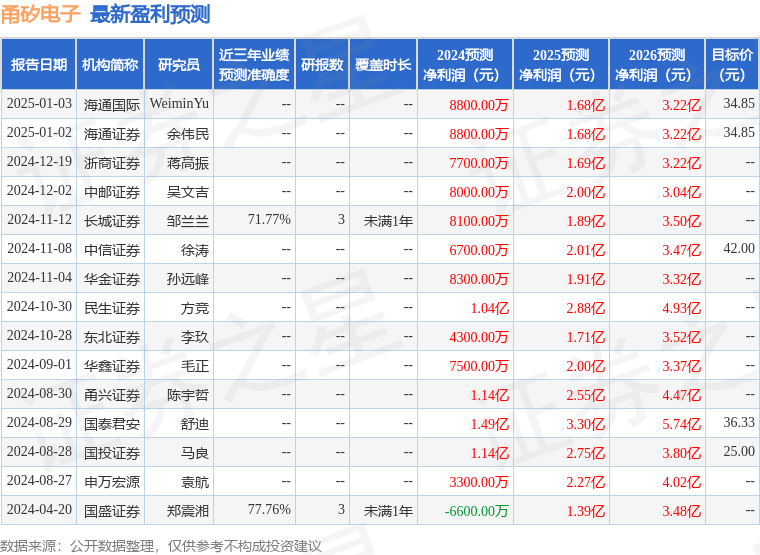The width and height of the screenshot is (760, 555).
Task: Select the date 2025-01-03
Action: tap(39, 104)
